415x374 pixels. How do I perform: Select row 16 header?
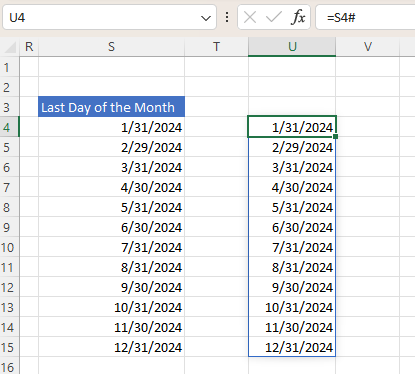(10, 366)
